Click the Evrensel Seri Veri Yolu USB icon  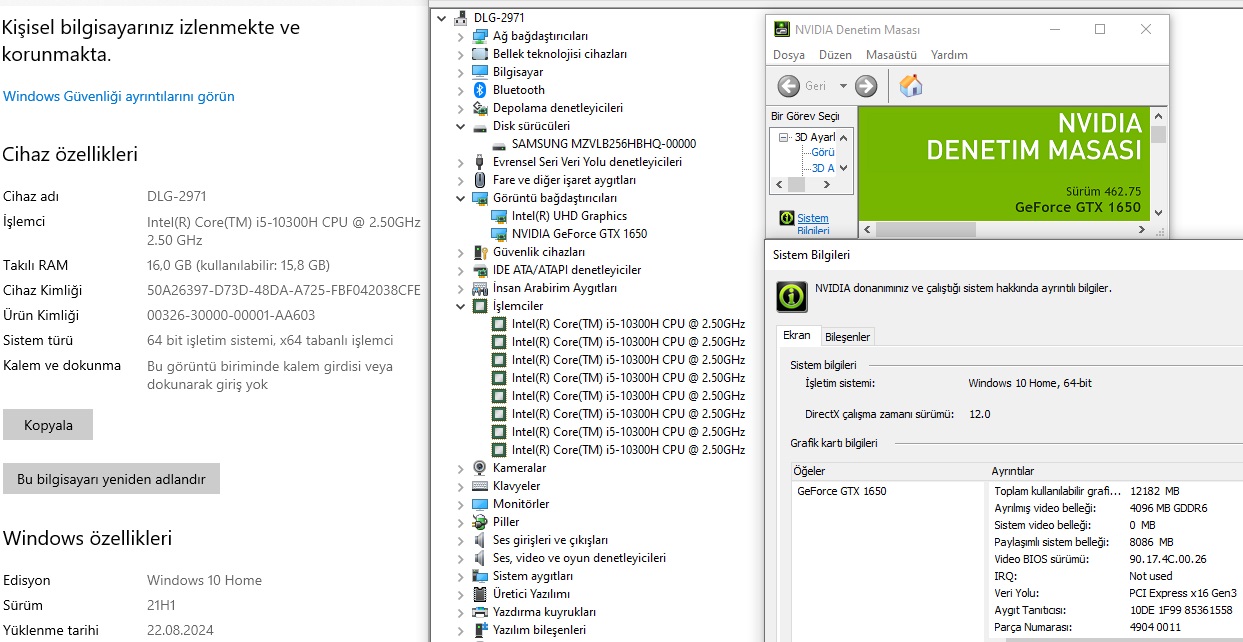480,162
